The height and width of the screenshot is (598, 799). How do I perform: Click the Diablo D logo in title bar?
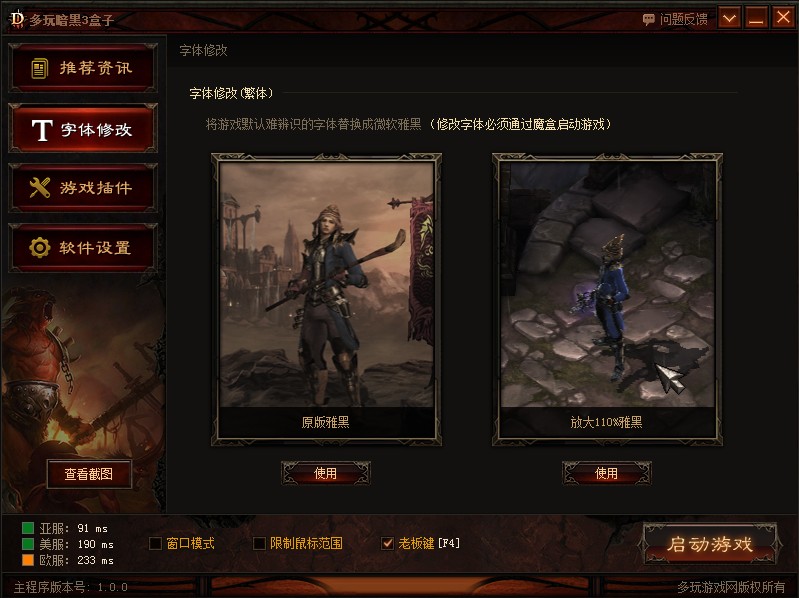click(17, 19)
